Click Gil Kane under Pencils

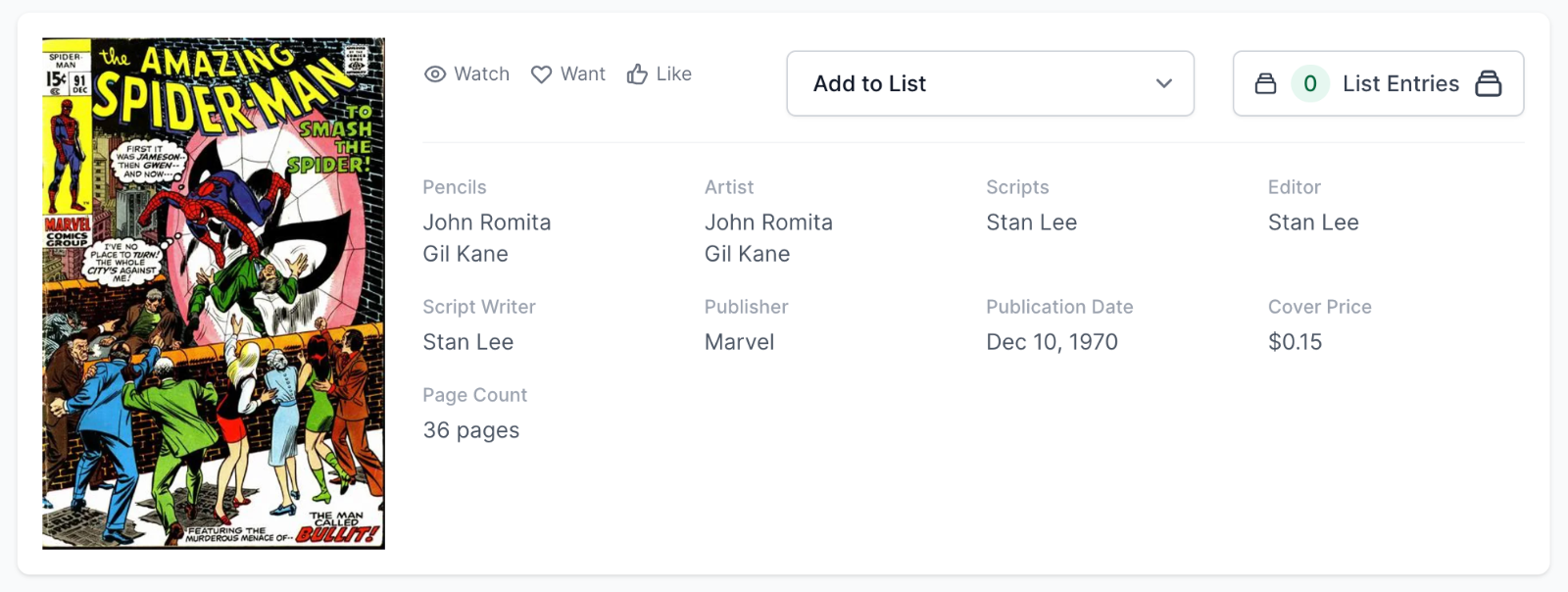coord(465,254)
